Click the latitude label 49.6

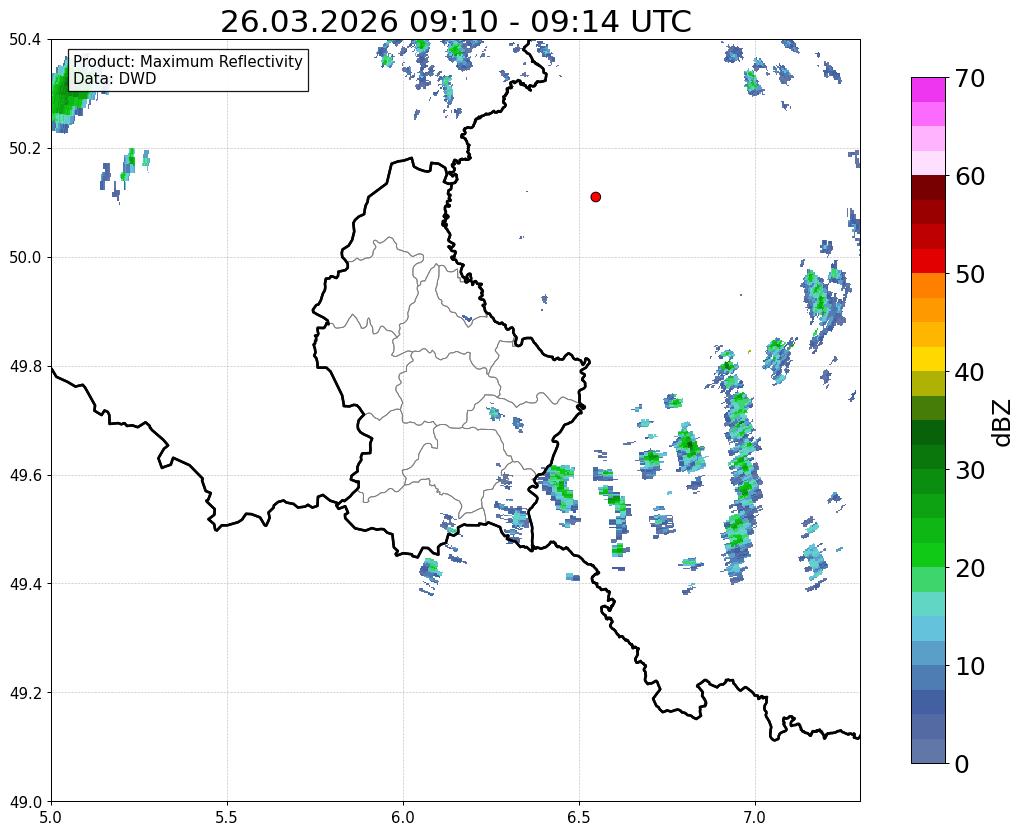tap(25, 476)
